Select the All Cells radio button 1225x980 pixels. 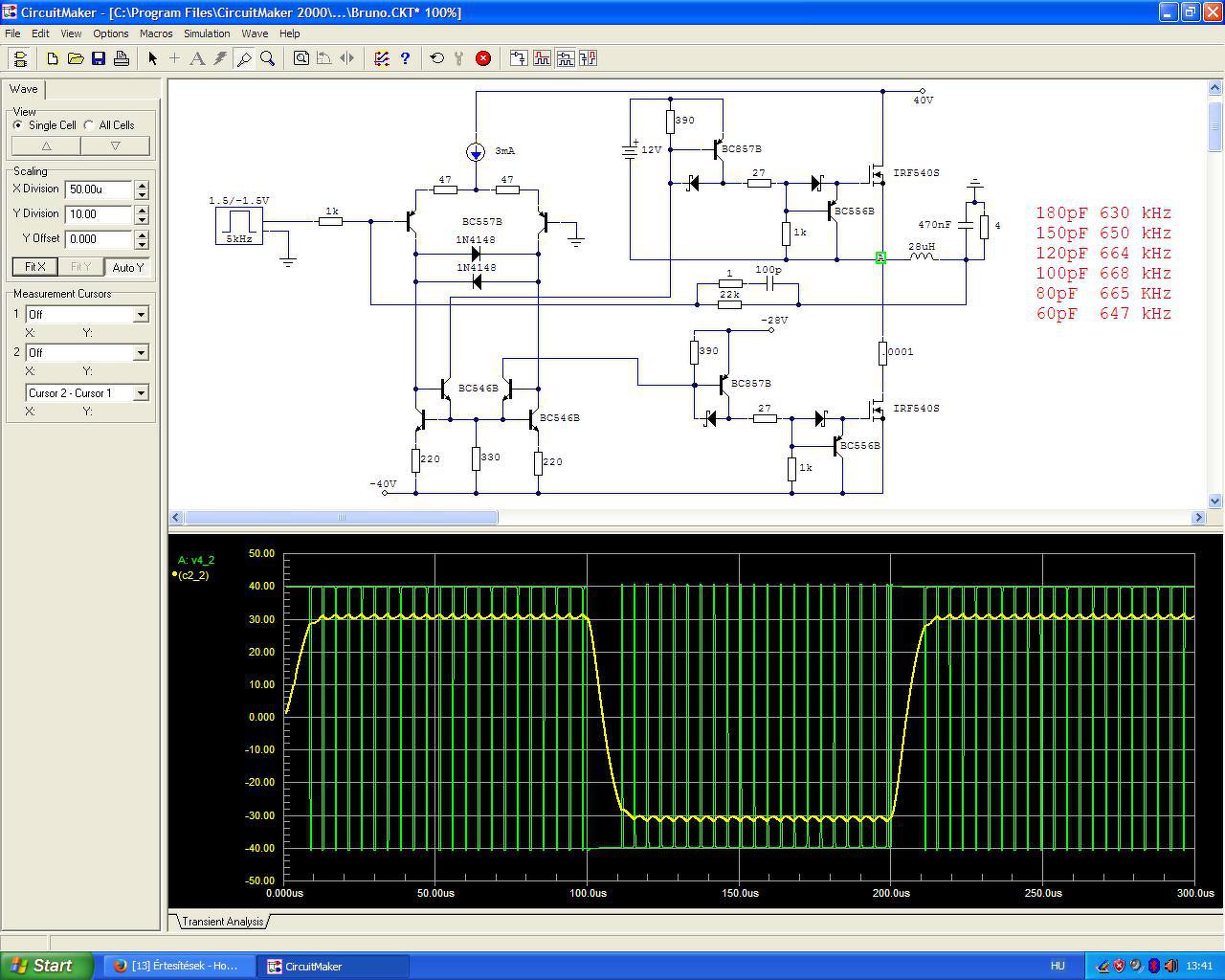(89, 125)
